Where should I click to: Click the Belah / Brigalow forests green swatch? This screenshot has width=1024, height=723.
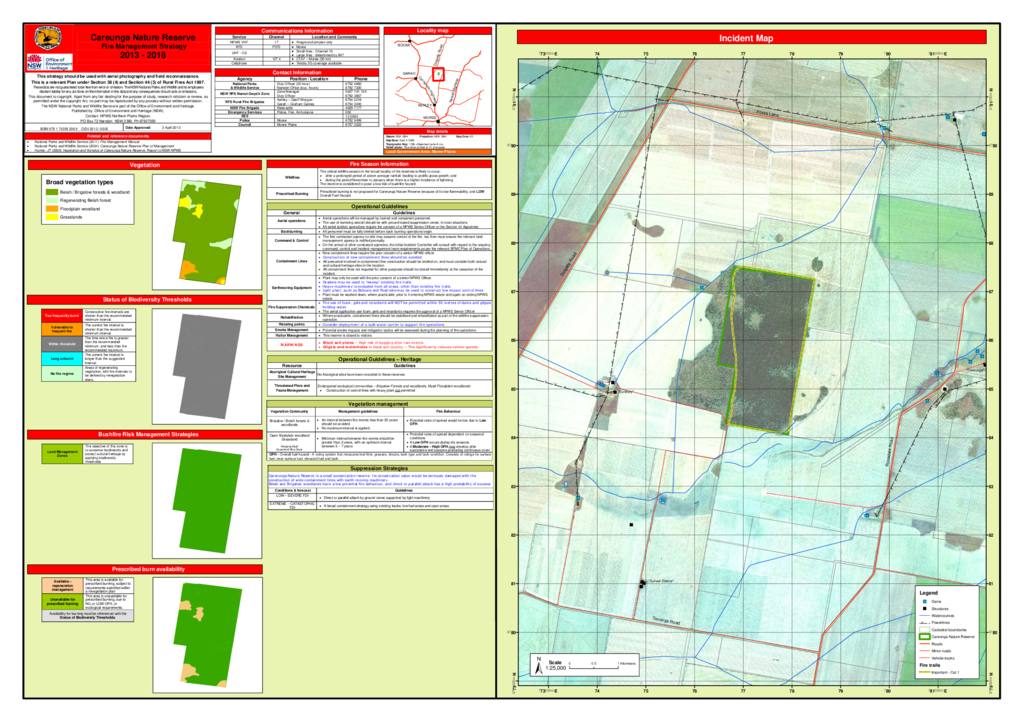(52, 192)
